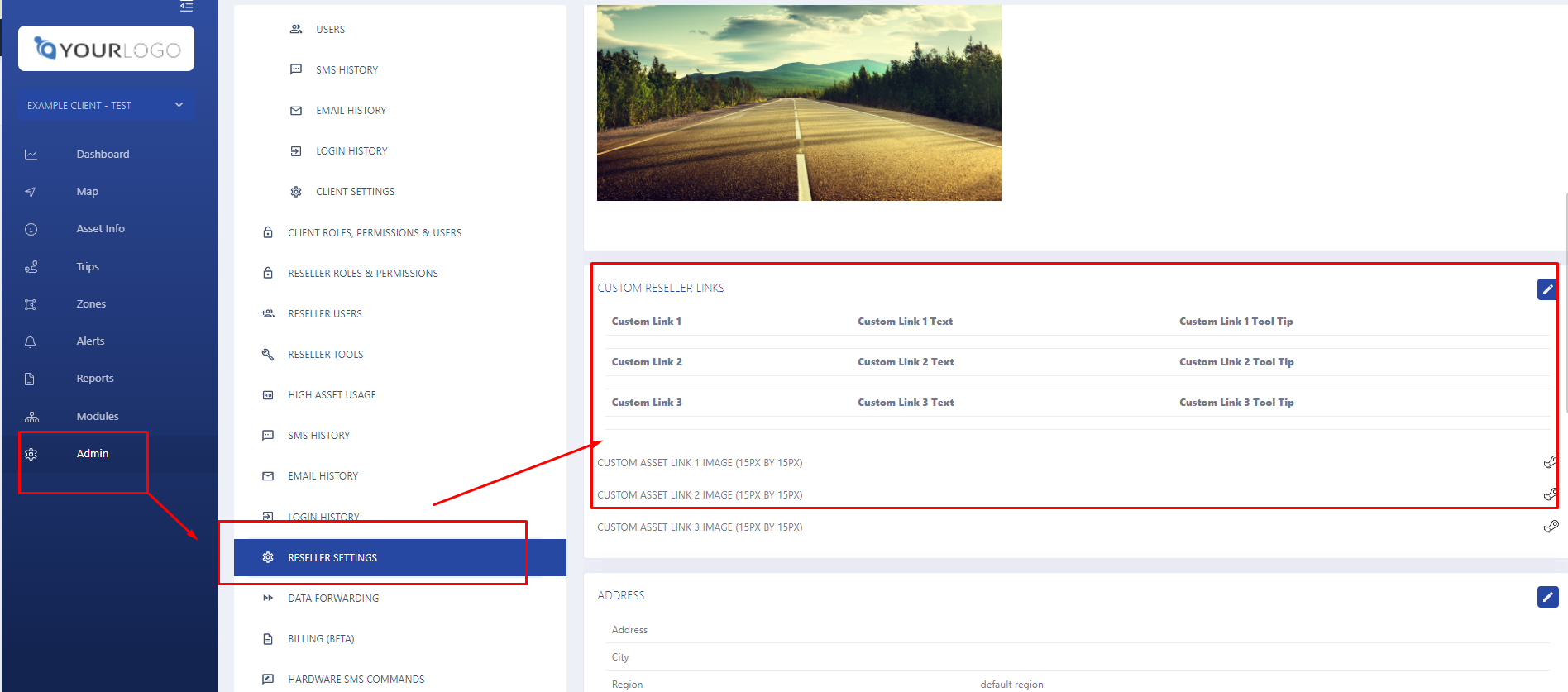Click the Custom Link 1 Text cell
The height and width of the screenshot is (692, 1568).
tap(905, 322)
